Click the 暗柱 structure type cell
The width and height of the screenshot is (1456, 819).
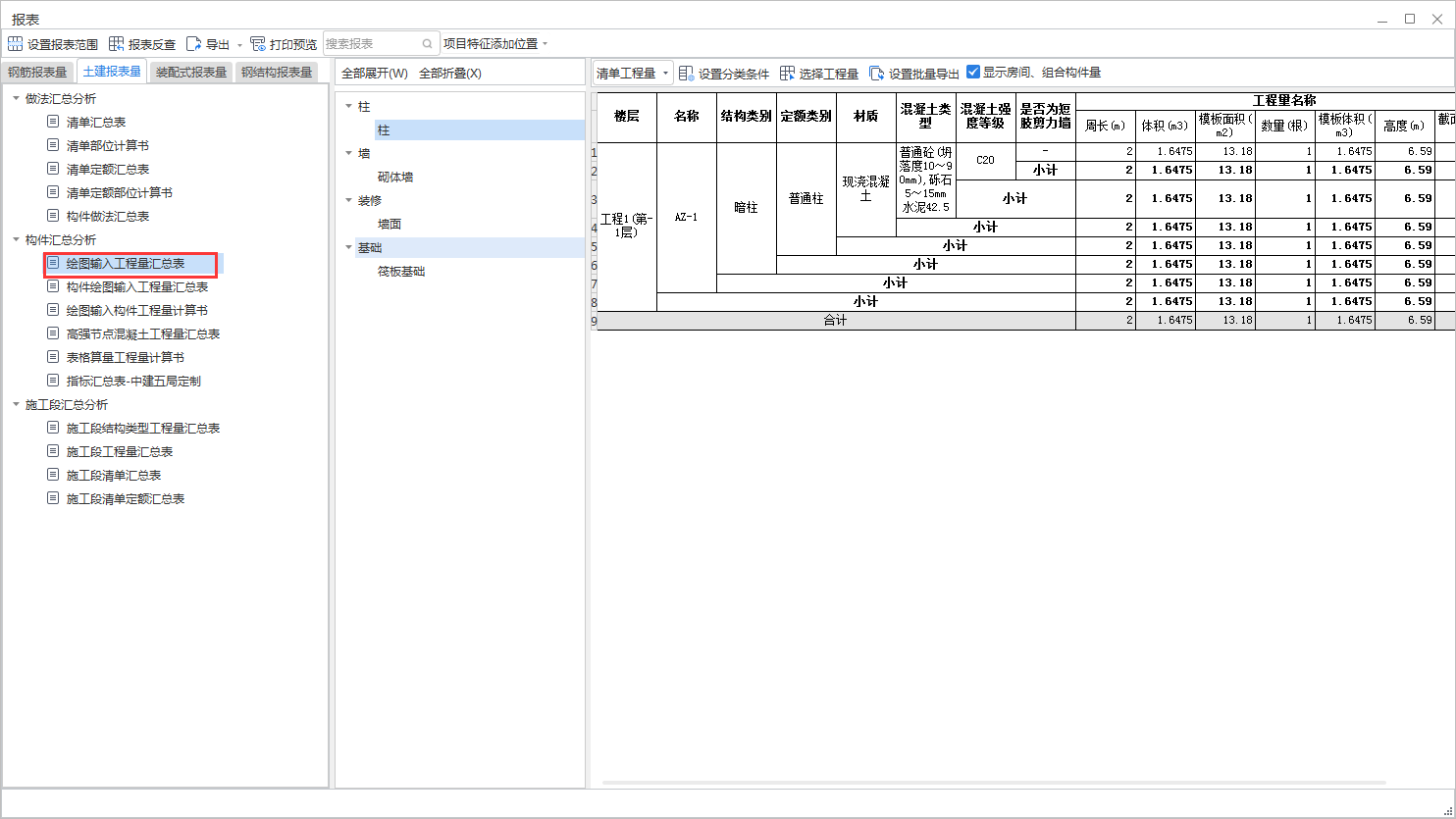747,208
